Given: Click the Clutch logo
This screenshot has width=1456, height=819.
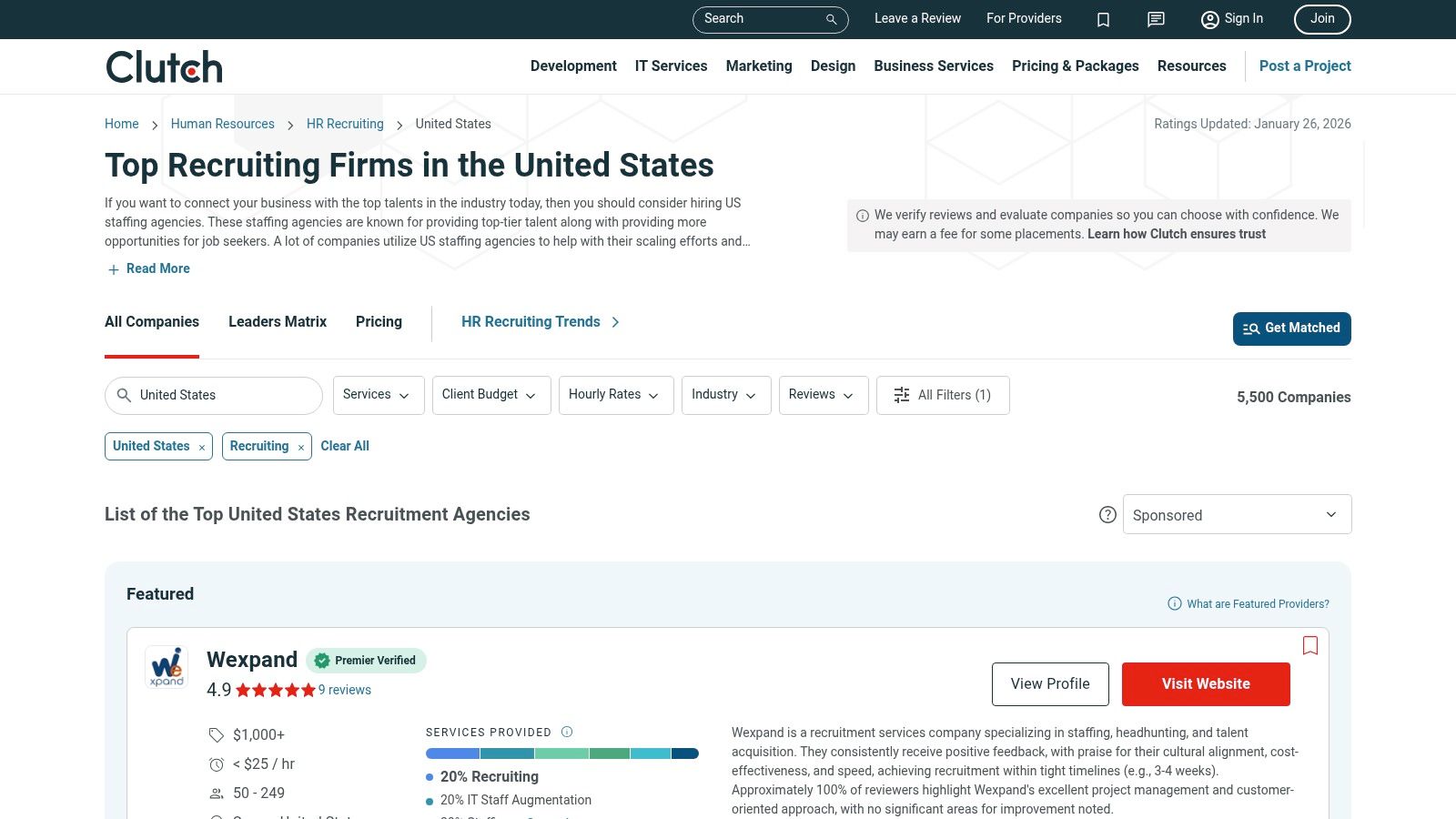Looking at the screenshot, I should point(164,66).
